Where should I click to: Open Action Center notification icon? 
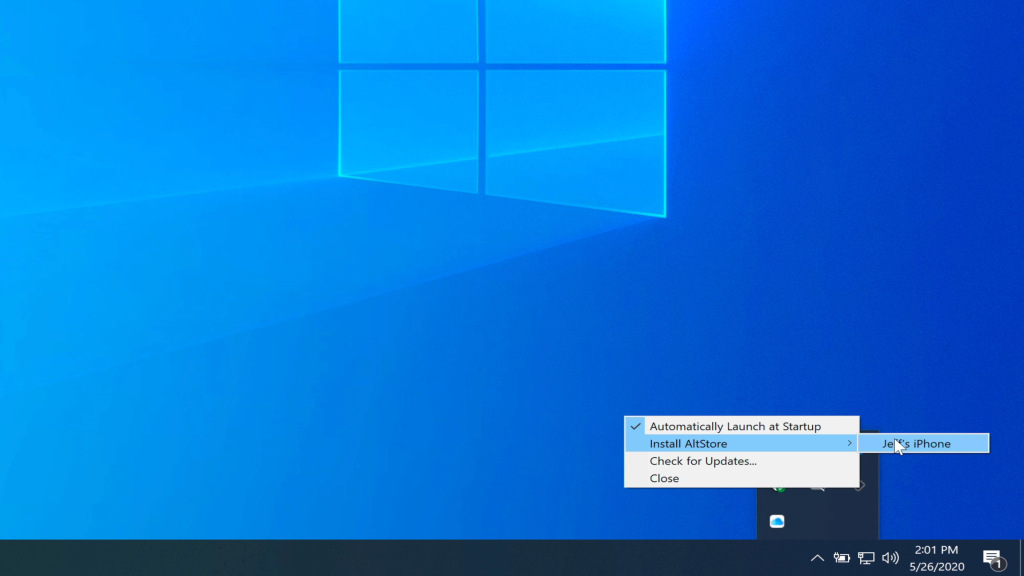[992, 558]
